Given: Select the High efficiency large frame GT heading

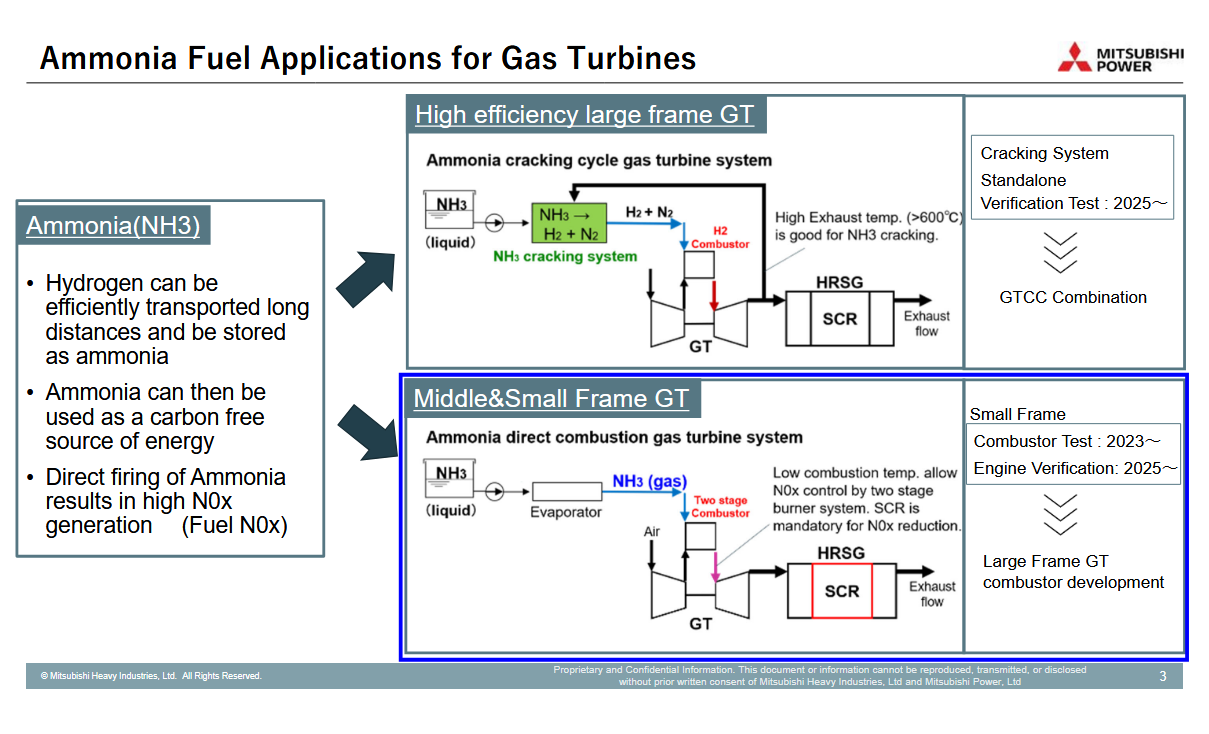Looking at the screenshot, I should pos(584,115).
